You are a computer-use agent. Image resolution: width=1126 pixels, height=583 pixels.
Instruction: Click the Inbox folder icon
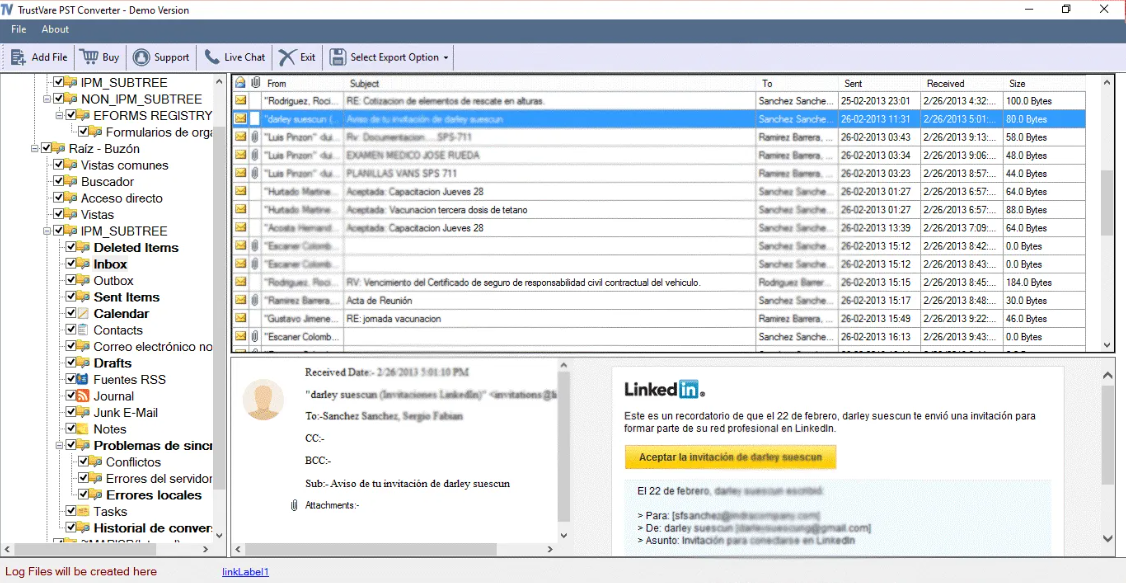83,264
